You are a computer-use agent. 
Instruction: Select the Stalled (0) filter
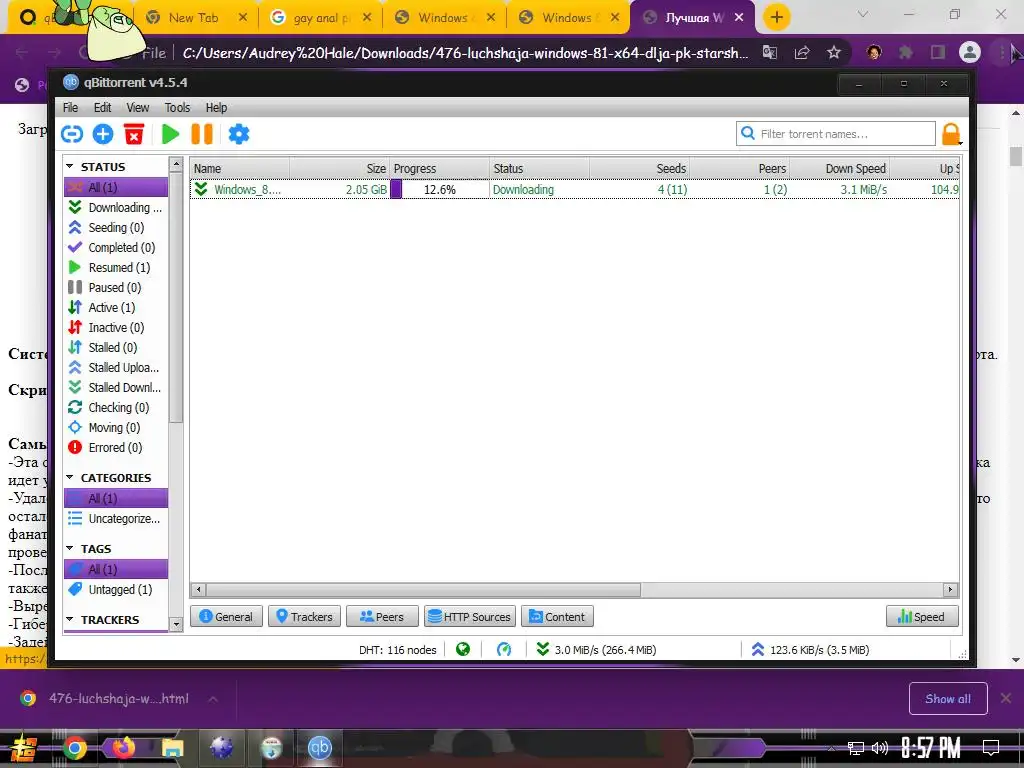pos(116,347)
